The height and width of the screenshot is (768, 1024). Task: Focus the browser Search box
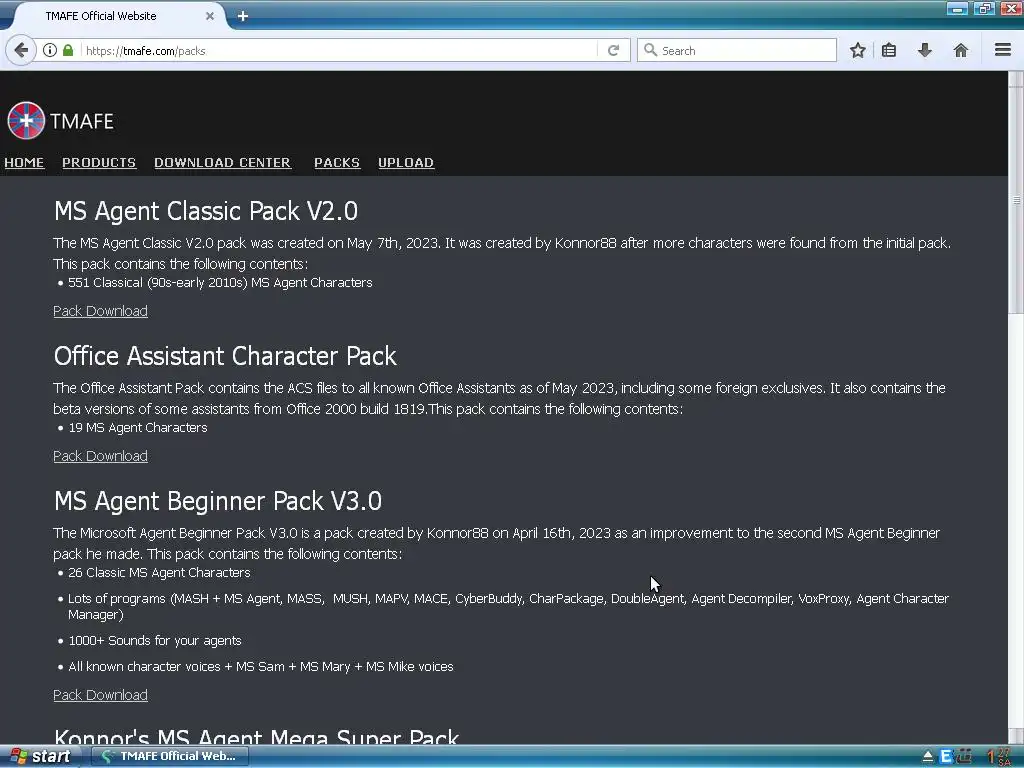[x=737, y=50]
